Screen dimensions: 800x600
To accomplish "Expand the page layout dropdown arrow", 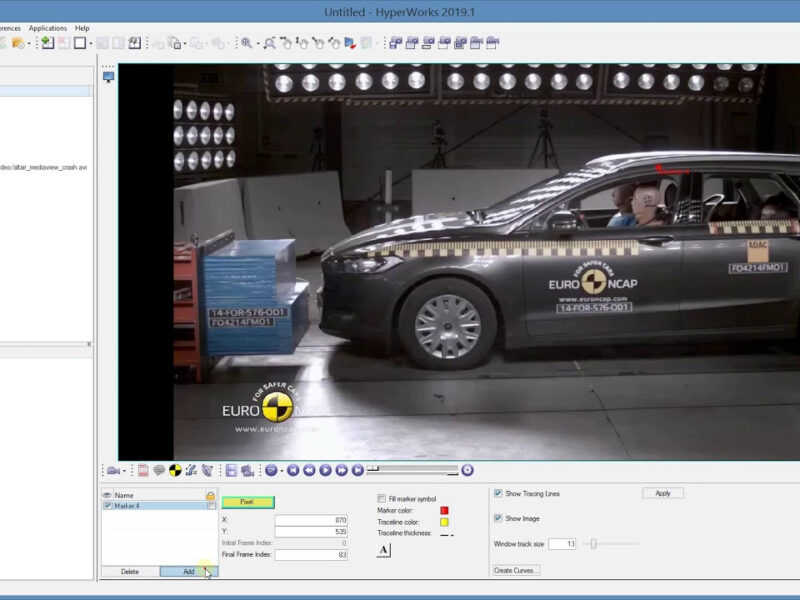I will (91, 43).
